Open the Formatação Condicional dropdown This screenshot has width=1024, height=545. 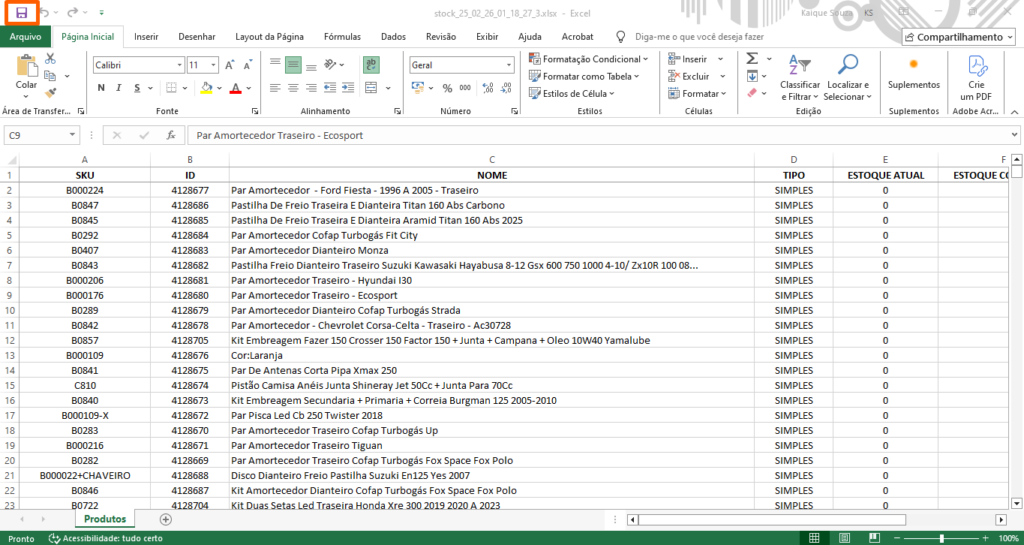pyautogui.click(x=589, y=59)
